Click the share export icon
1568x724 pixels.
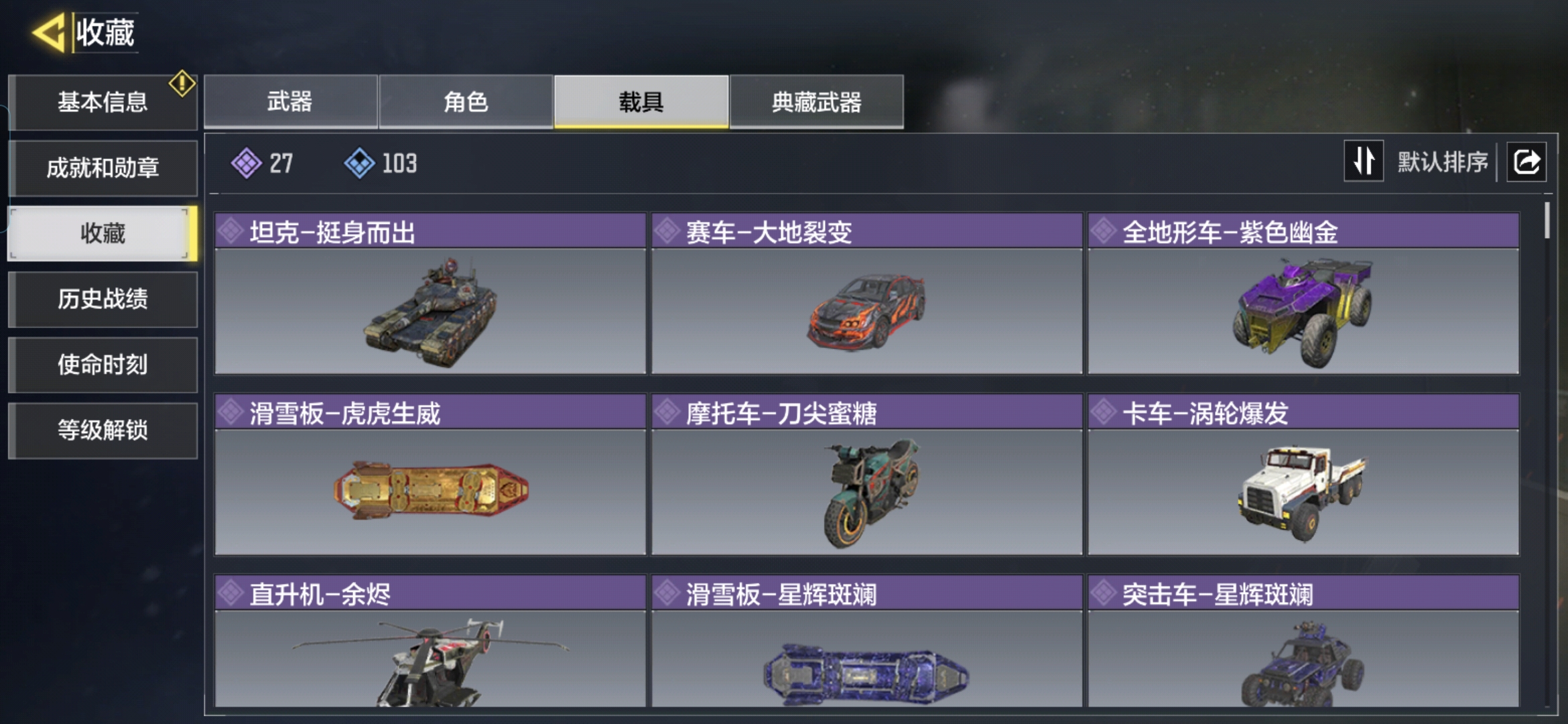1526,162
